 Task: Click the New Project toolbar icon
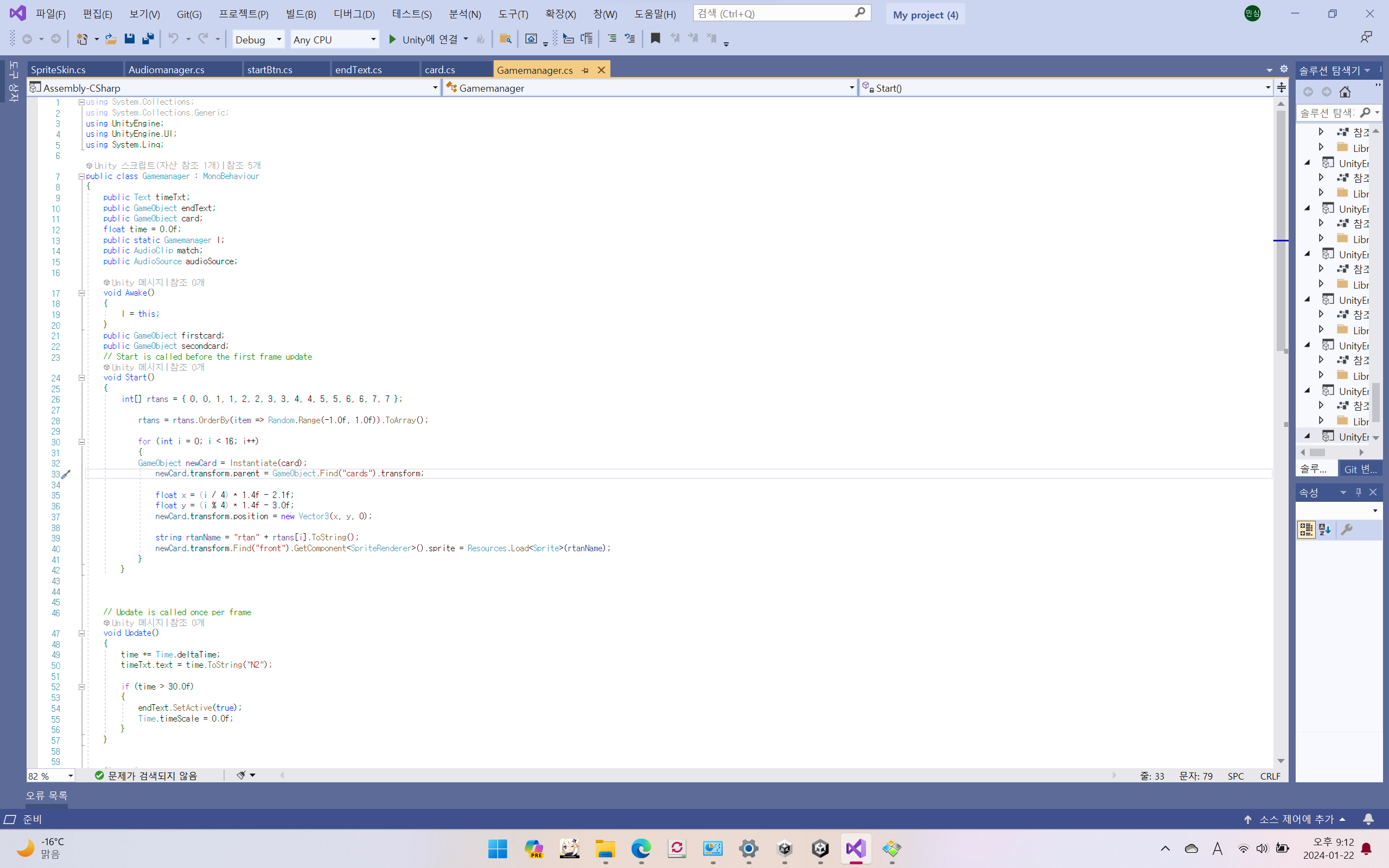click(82, 39)
